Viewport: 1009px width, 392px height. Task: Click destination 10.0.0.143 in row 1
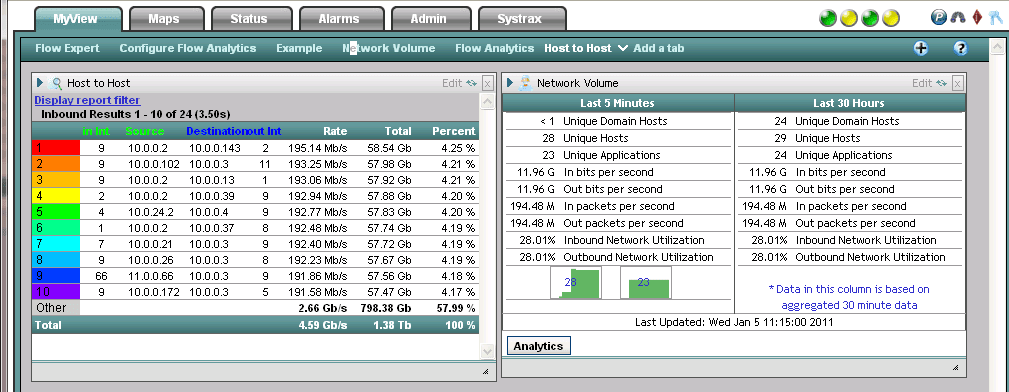[x=214, y=147]
